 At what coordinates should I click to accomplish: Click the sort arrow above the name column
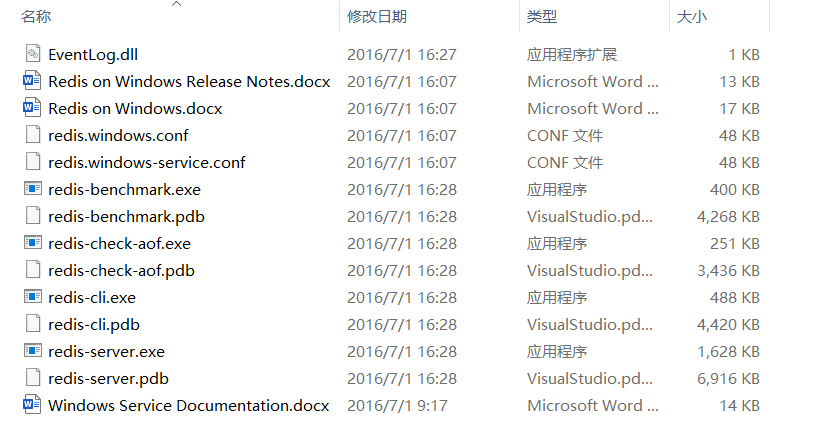[177, 4]
